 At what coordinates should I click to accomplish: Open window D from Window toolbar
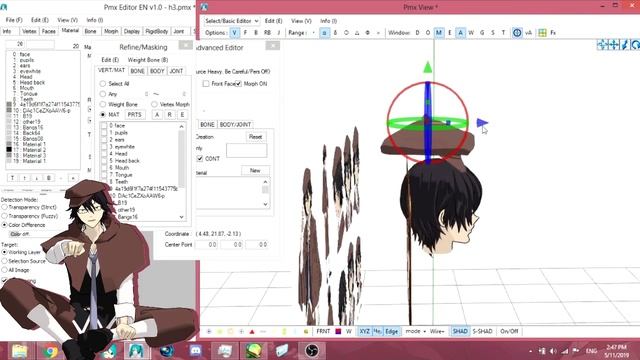tap(417, 33)
